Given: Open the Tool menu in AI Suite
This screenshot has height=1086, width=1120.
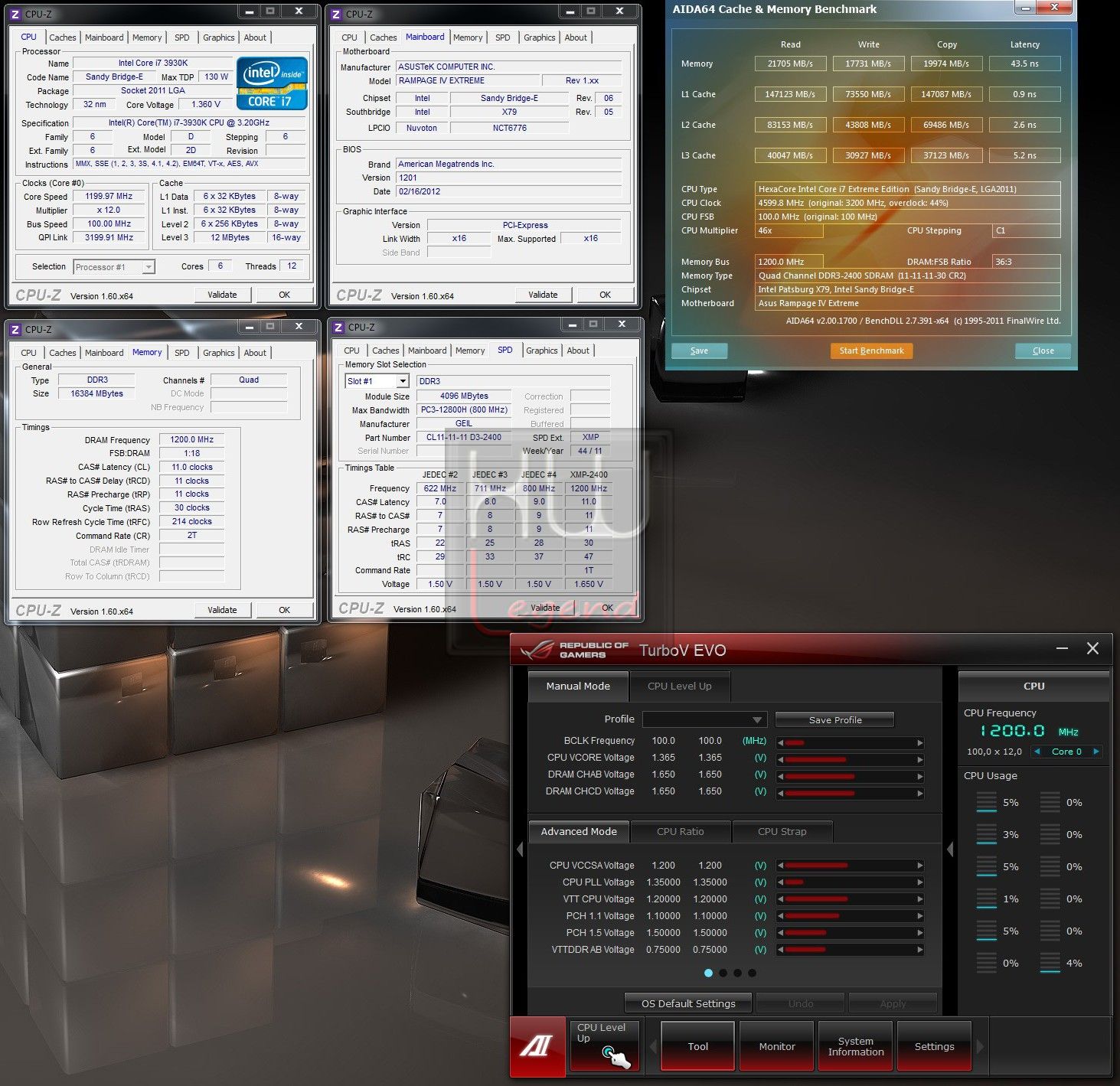Looking at the screenshot, I should point(697,1046).
